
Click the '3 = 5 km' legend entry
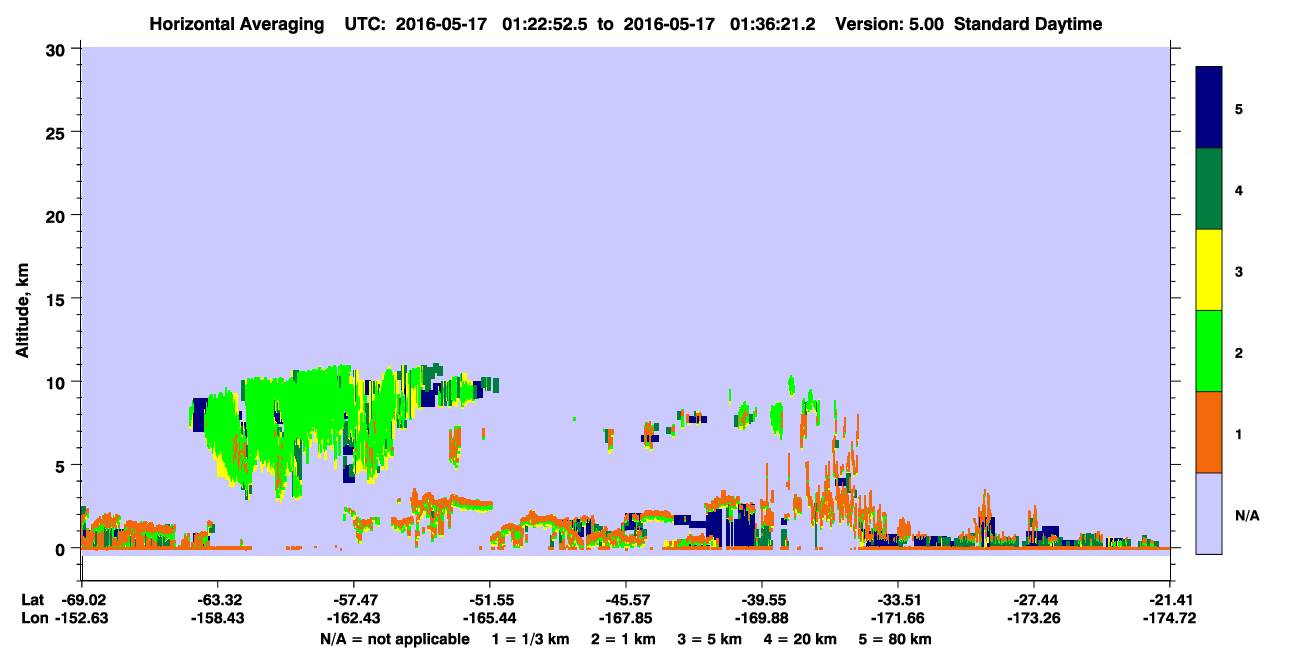[711, 639]
